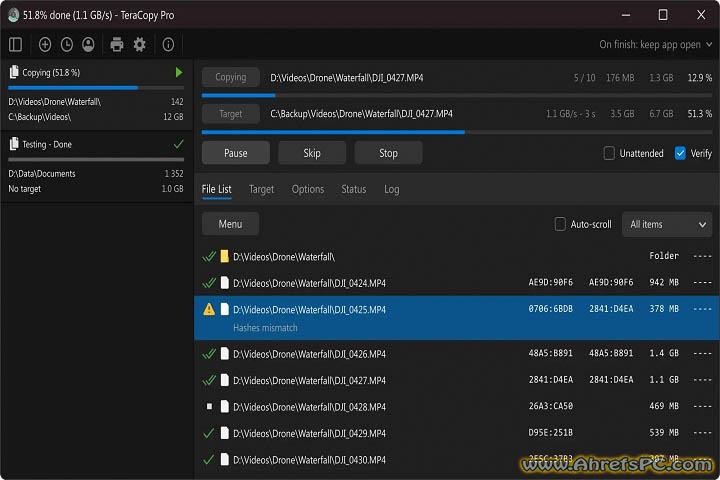Screen dimensions: 720x480
Task: Click hash 26A3:CA50 on DJI_0428.MP4 row
Action: [551, 406]
